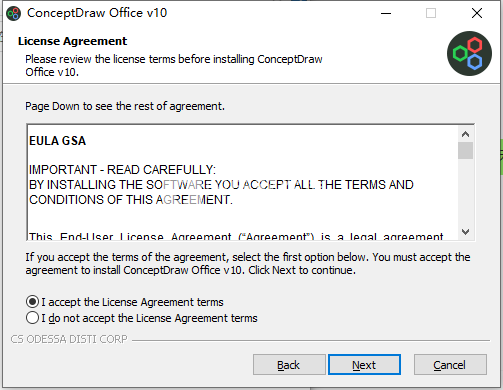Image resolution: width=503 pixels, height=390 pixels.
Task: Select I do not accept the License Agreement
Action: (142, 318)
